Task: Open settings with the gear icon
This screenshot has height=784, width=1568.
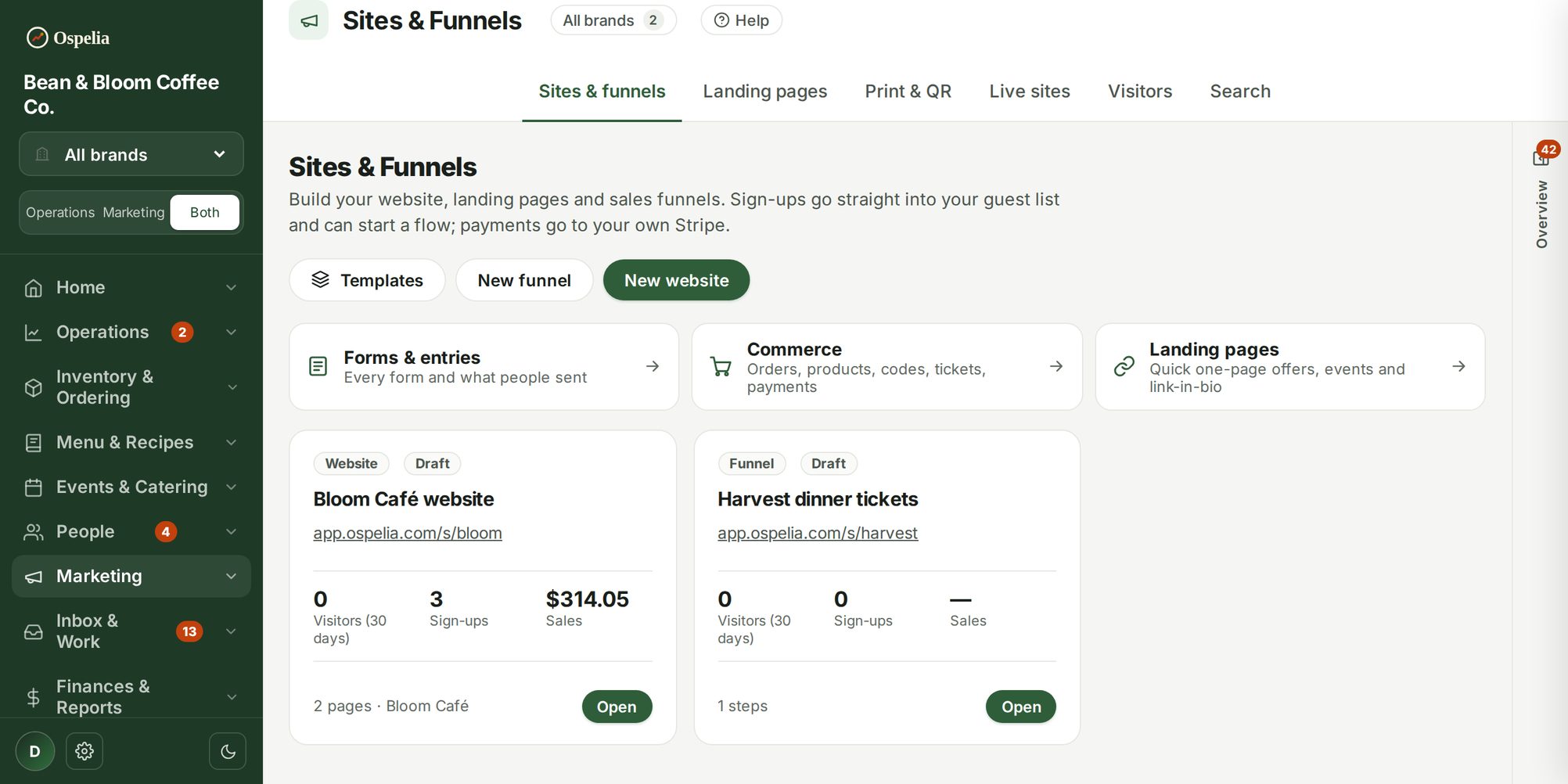Action: pyautogui.click(x=85, y=751)
